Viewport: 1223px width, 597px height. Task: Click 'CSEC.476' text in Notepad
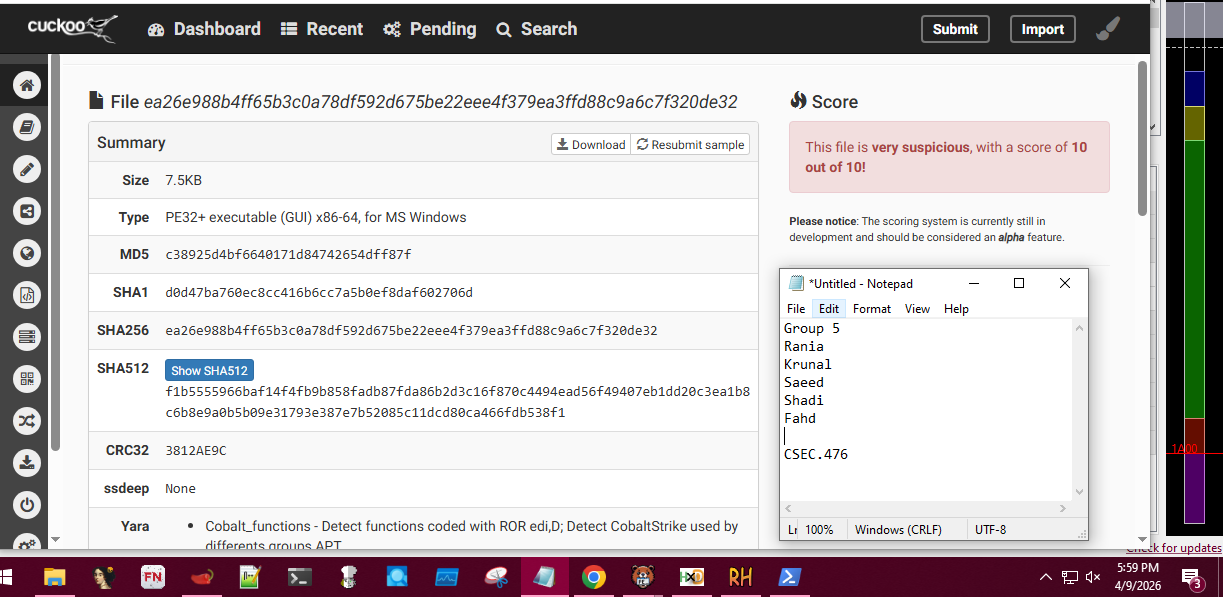click(x=816, y=454)
